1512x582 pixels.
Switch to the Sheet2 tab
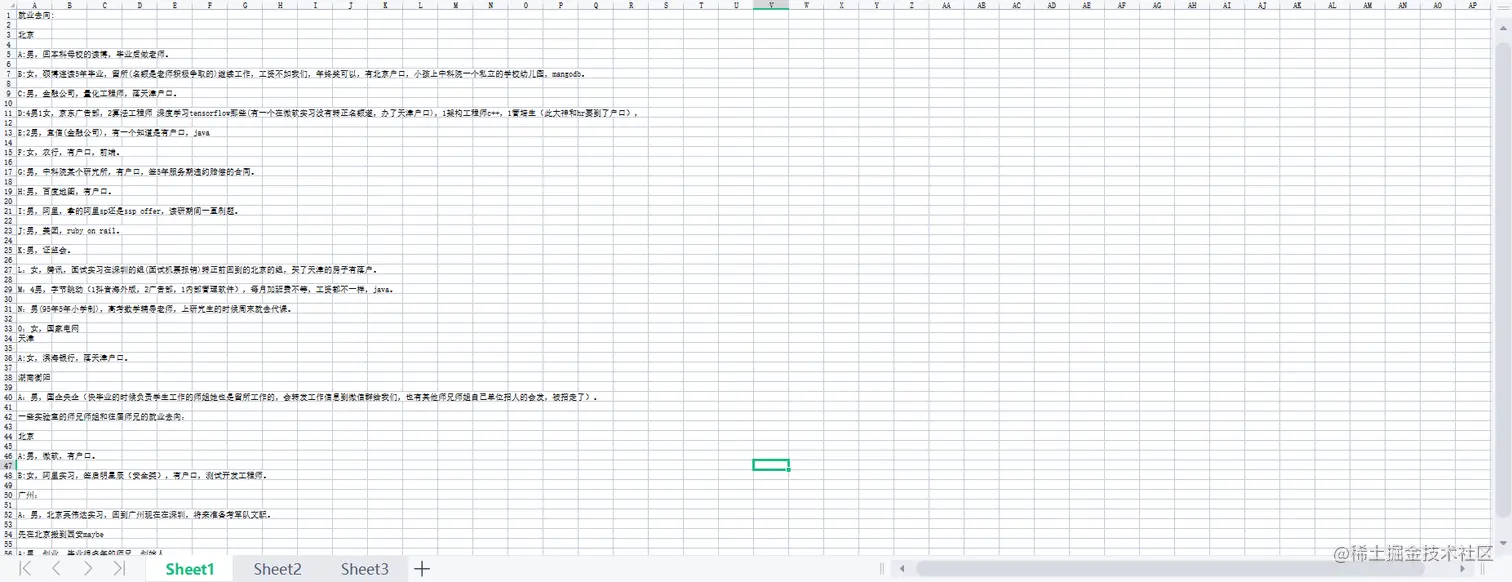pyautogui.click(x=277, y=569)
